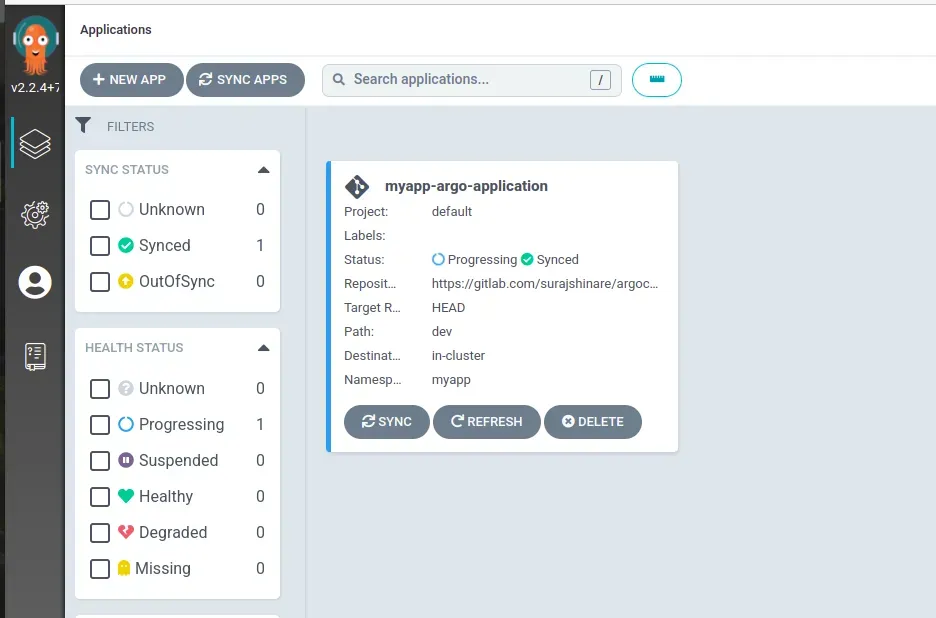Collapse the Sync Status filter section
936x618 pixels.
[263, 170]
